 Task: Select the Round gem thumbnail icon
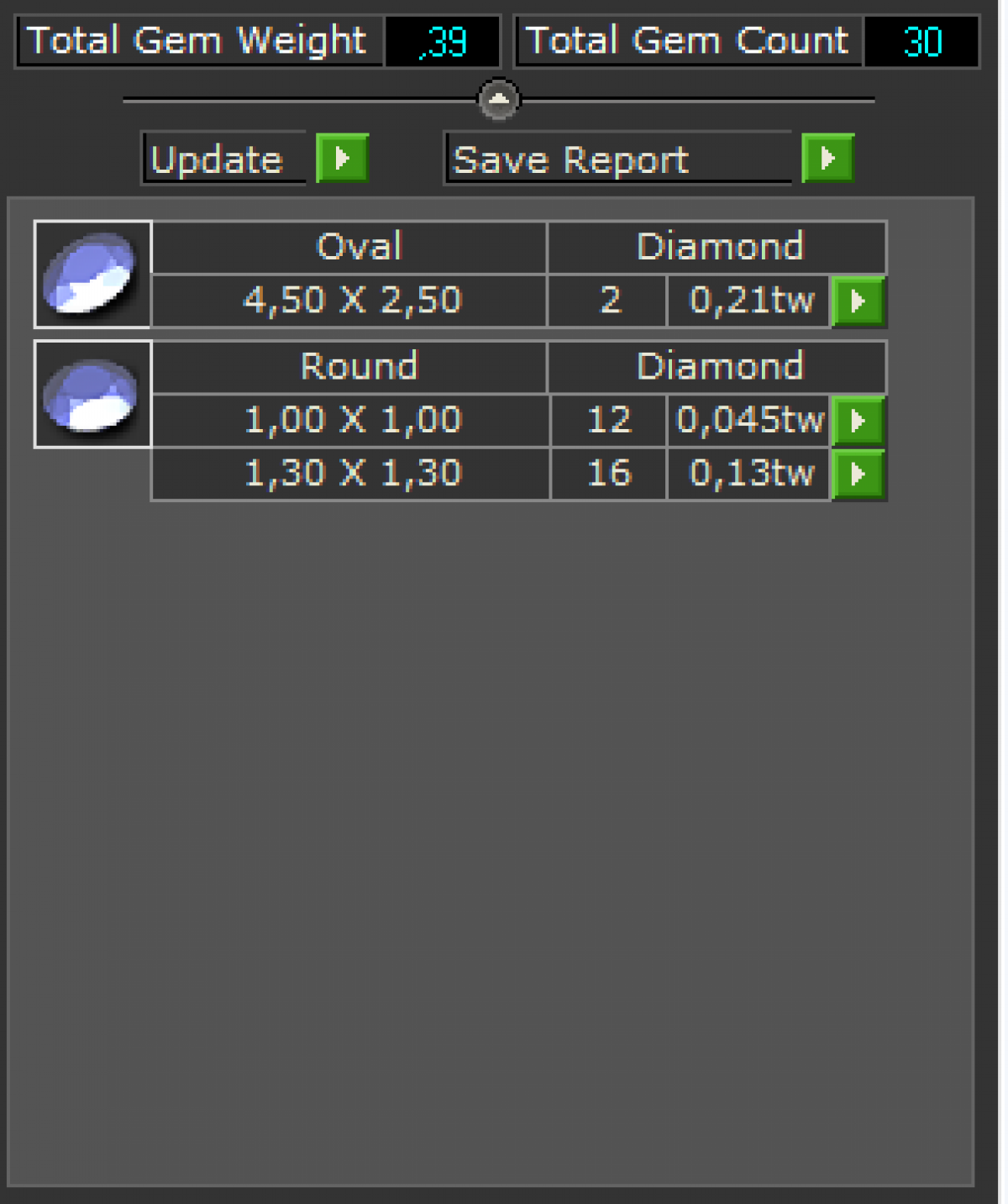pos(92,394)
